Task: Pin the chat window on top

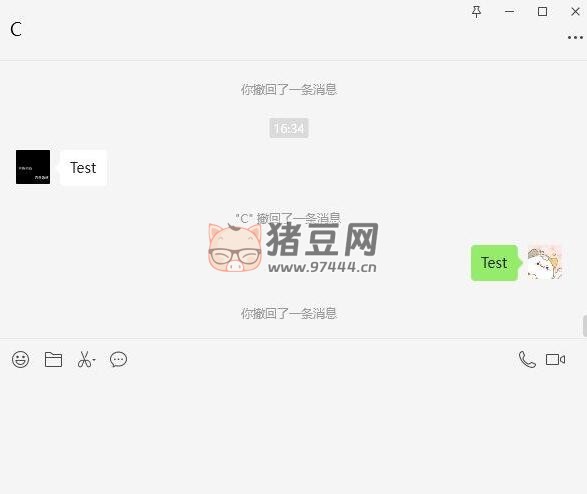Action: pos(476,12)
